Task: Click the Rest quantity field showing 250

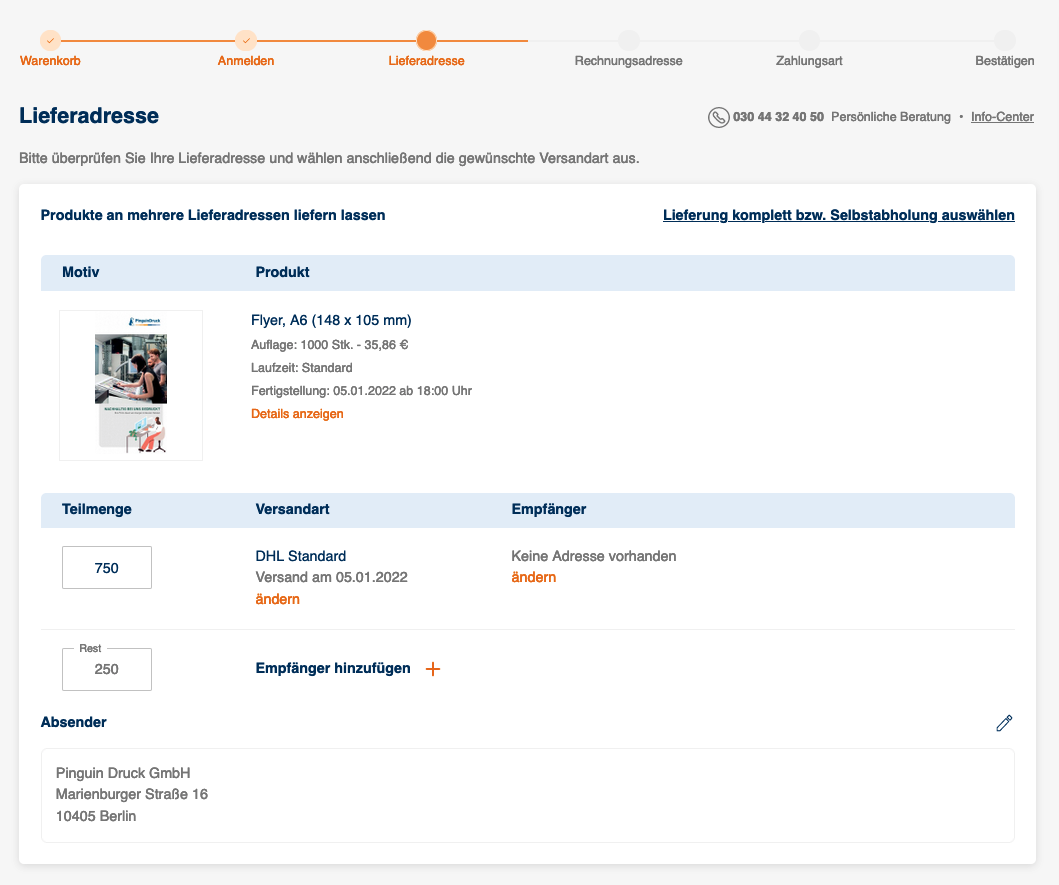Action: click(107, 669)
